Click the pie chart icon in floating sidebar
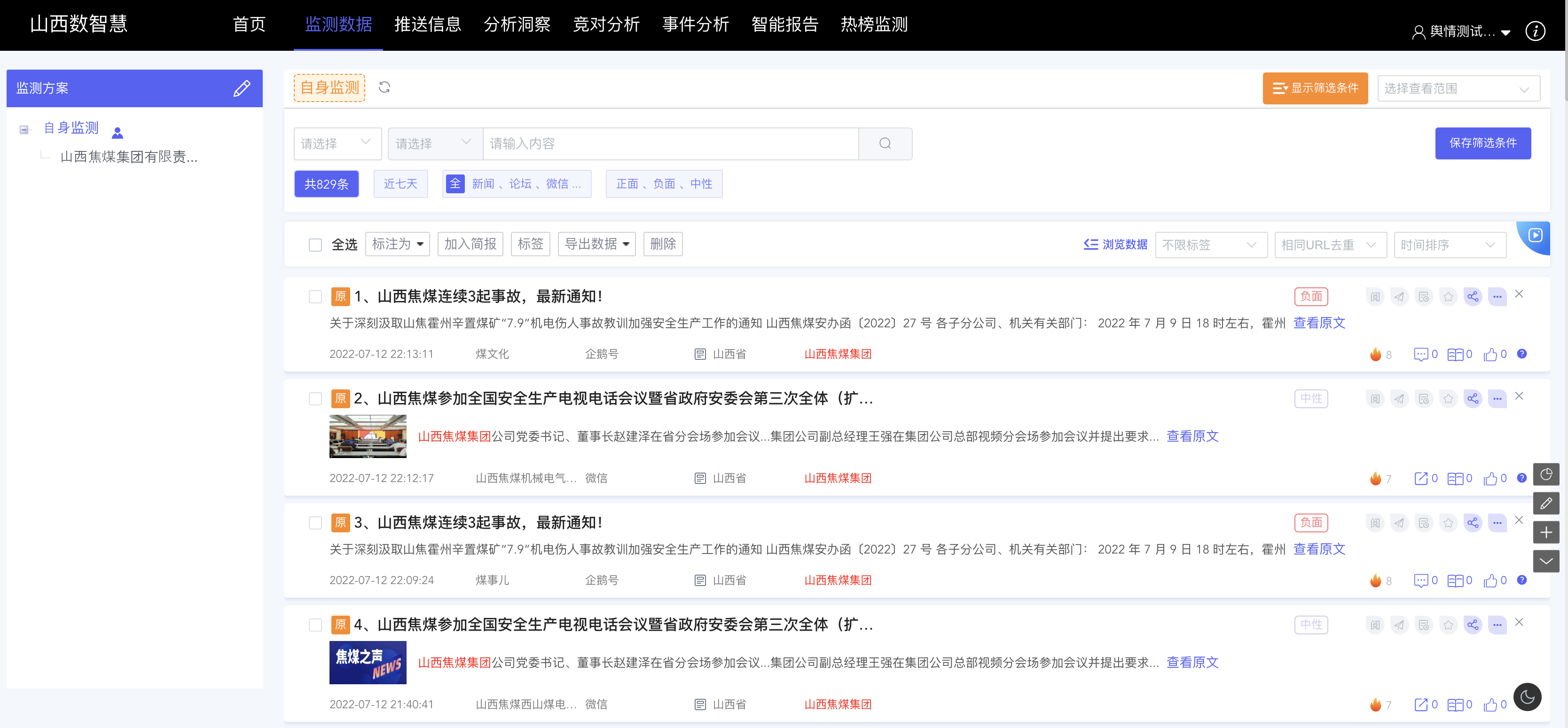1568x728 pixels. [x=1545, y=475]
